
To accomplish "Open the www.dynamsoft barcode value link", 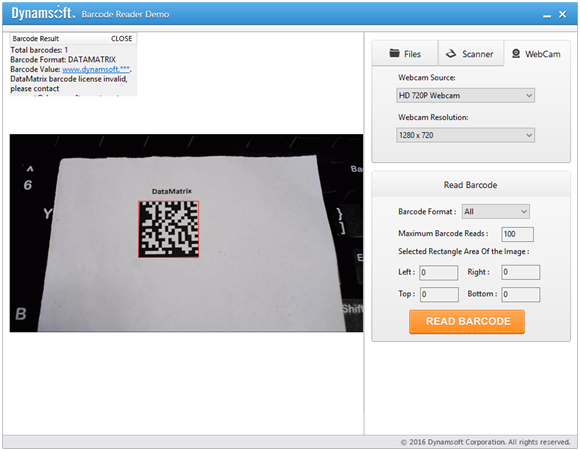I will click(96, 69).
